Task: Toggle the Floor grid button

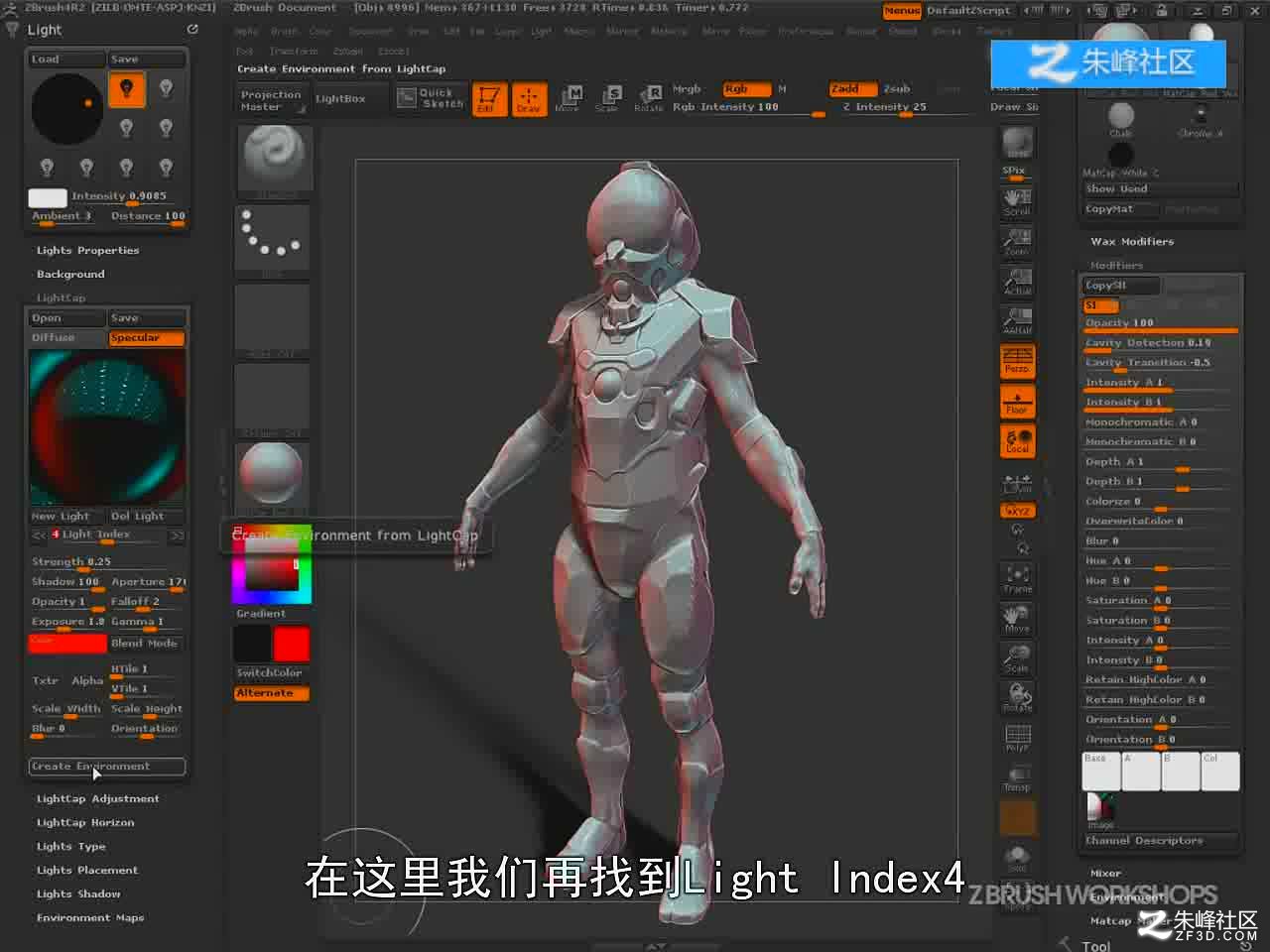Action: (x=1017, y=402)
